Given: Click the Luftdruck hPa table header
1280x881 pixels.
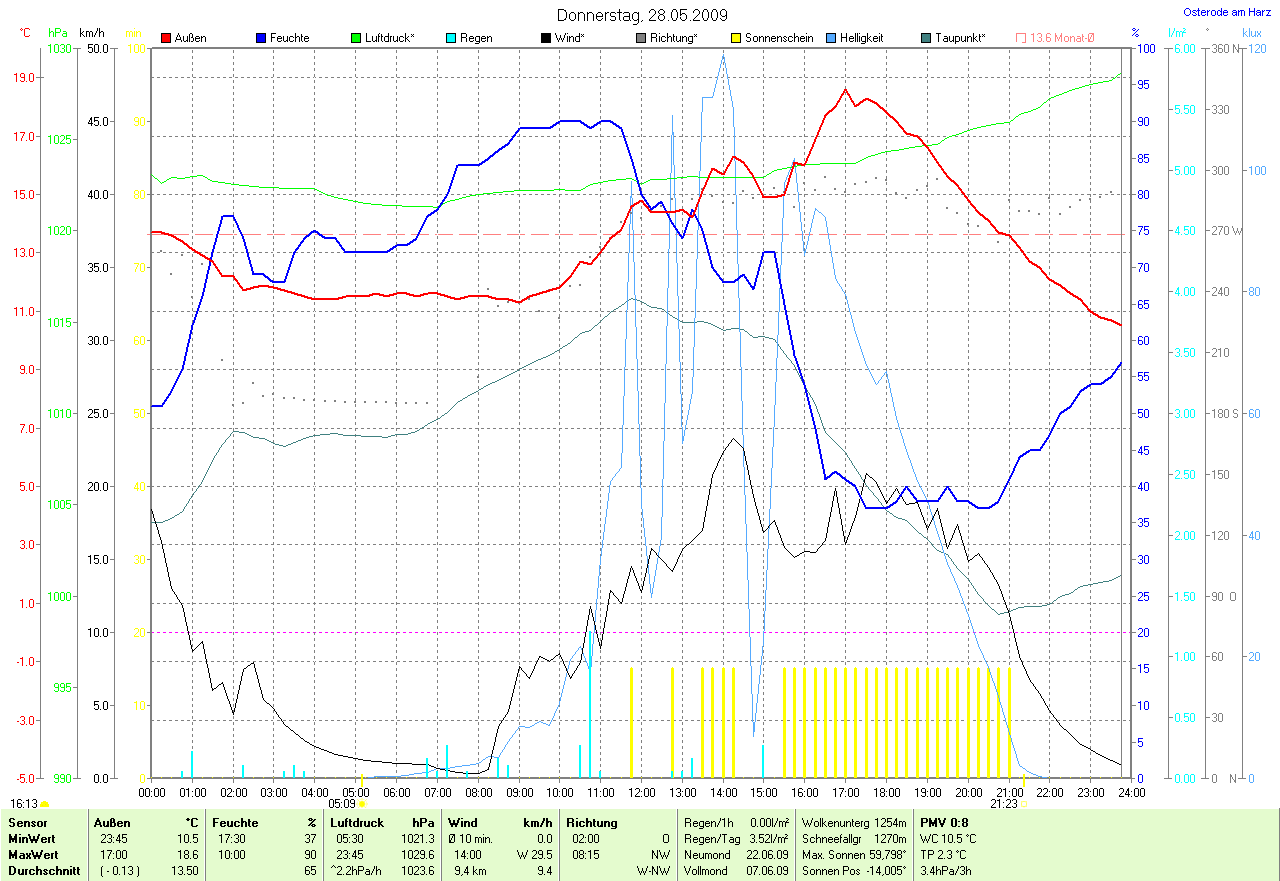Looking at the screenshot, I should click(382, 822).
